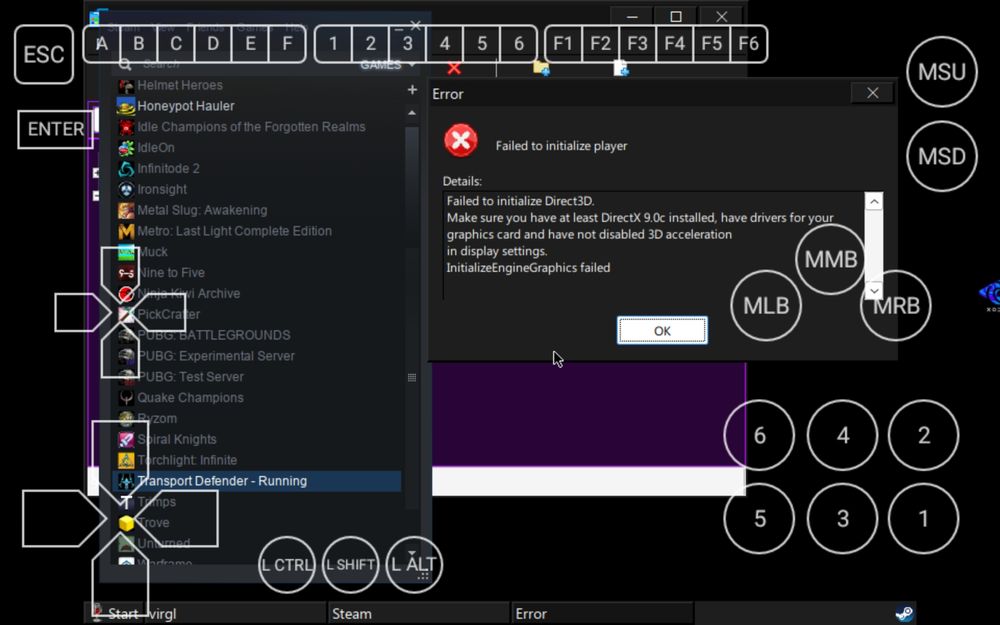
Task: Tap the F3 overlay key
Action: click(637, 43)
